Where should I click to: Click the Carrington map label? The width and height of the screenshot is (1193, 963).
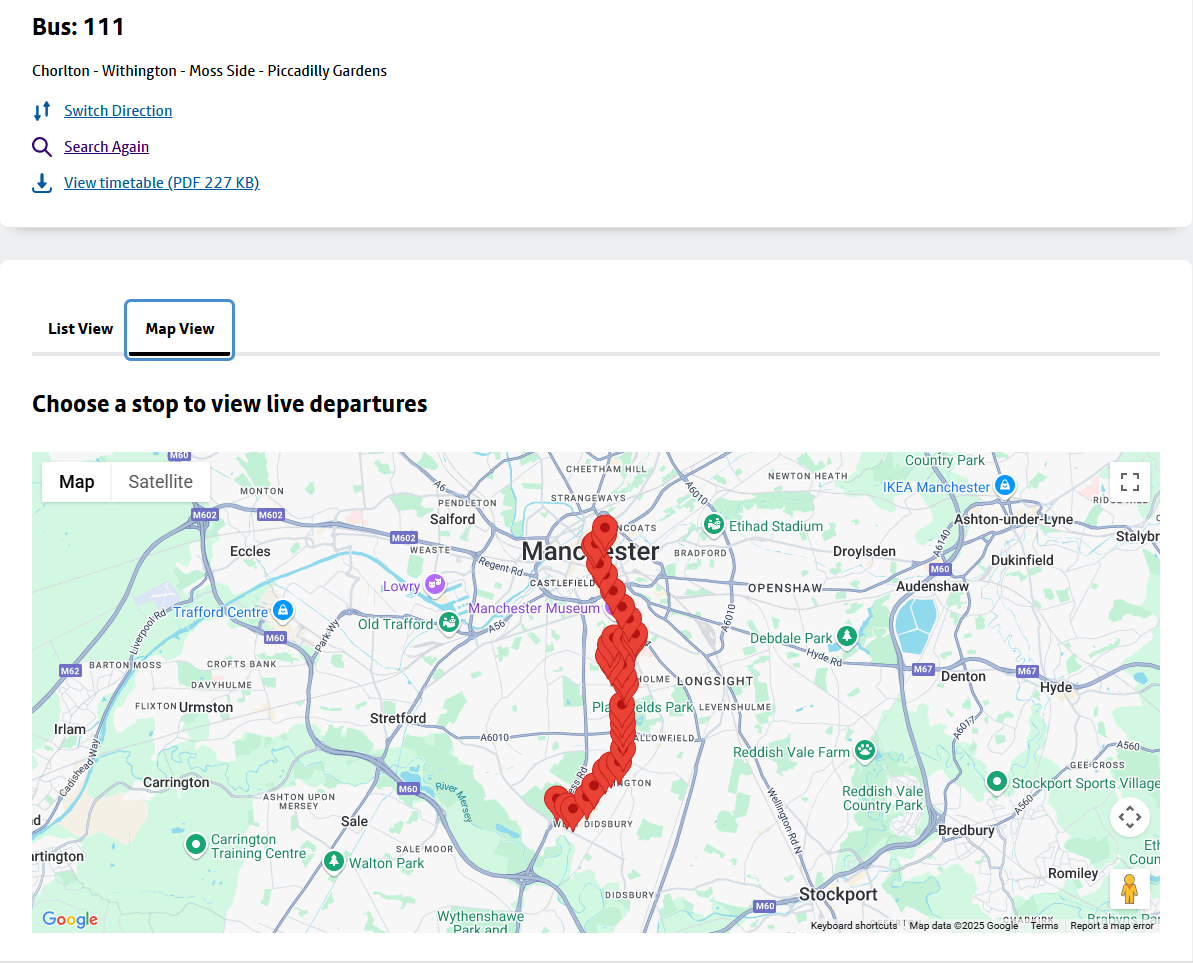point(176,783)
